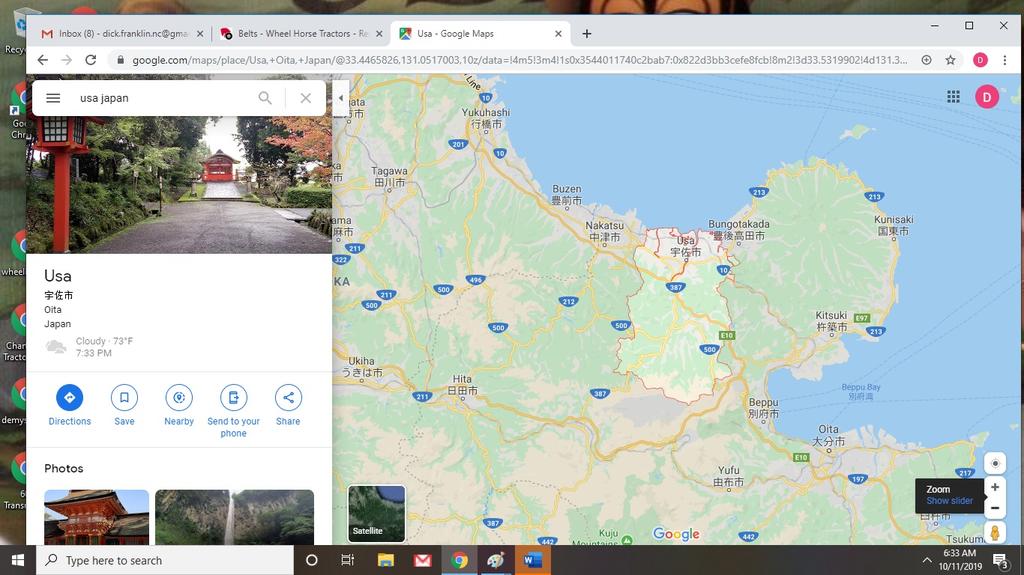Open the Google apps grid
The image size is (1024, 575).
[x=953, y=97]
